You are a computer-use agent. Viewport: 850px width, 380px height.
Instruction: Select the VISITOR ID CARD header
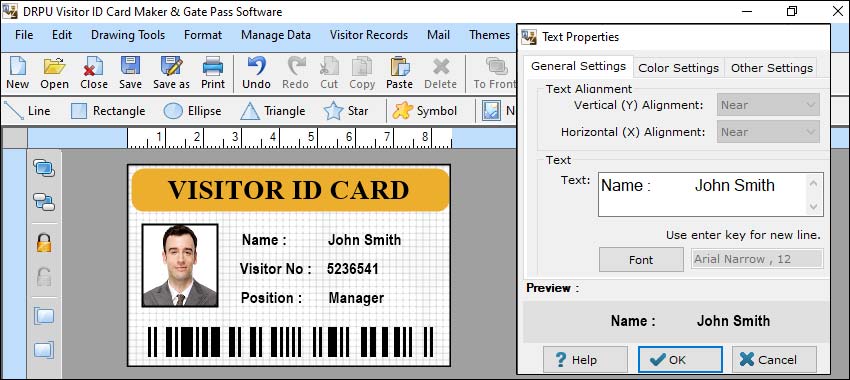(291, 190)
